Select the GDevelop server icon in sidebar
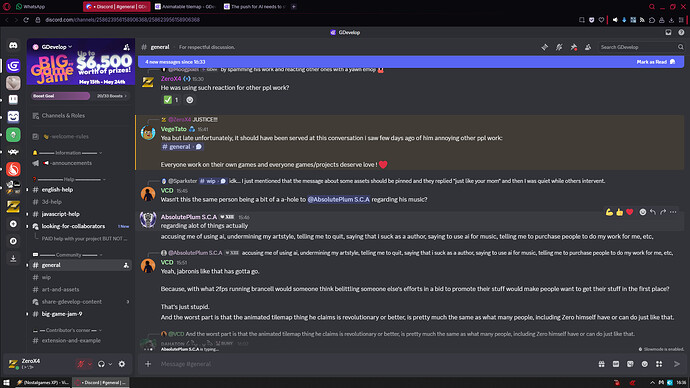 point(13,66)
